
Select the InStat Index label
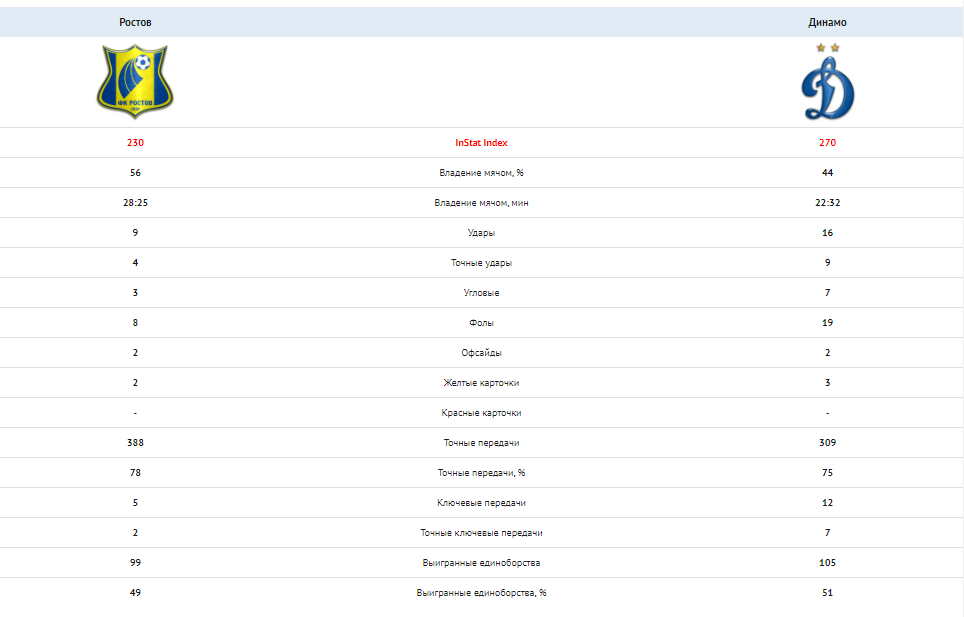(481, 143)
